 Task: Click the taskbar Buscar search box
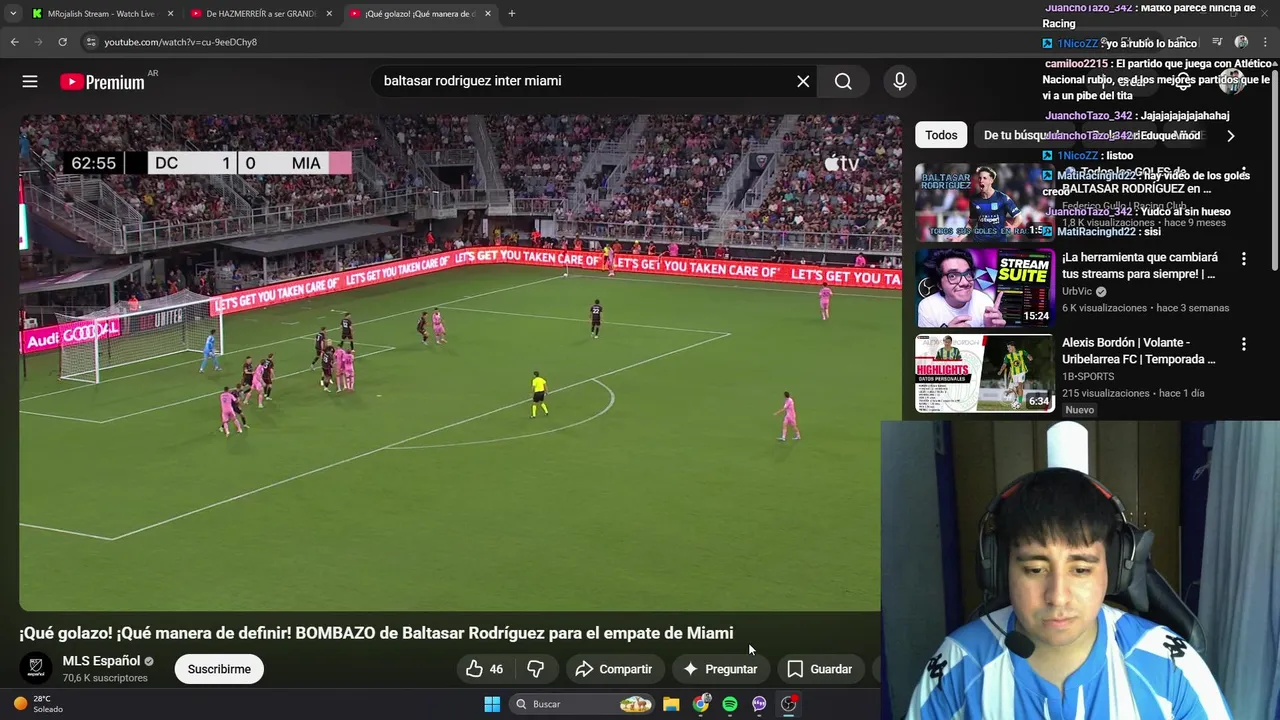(x=583, y=704)
